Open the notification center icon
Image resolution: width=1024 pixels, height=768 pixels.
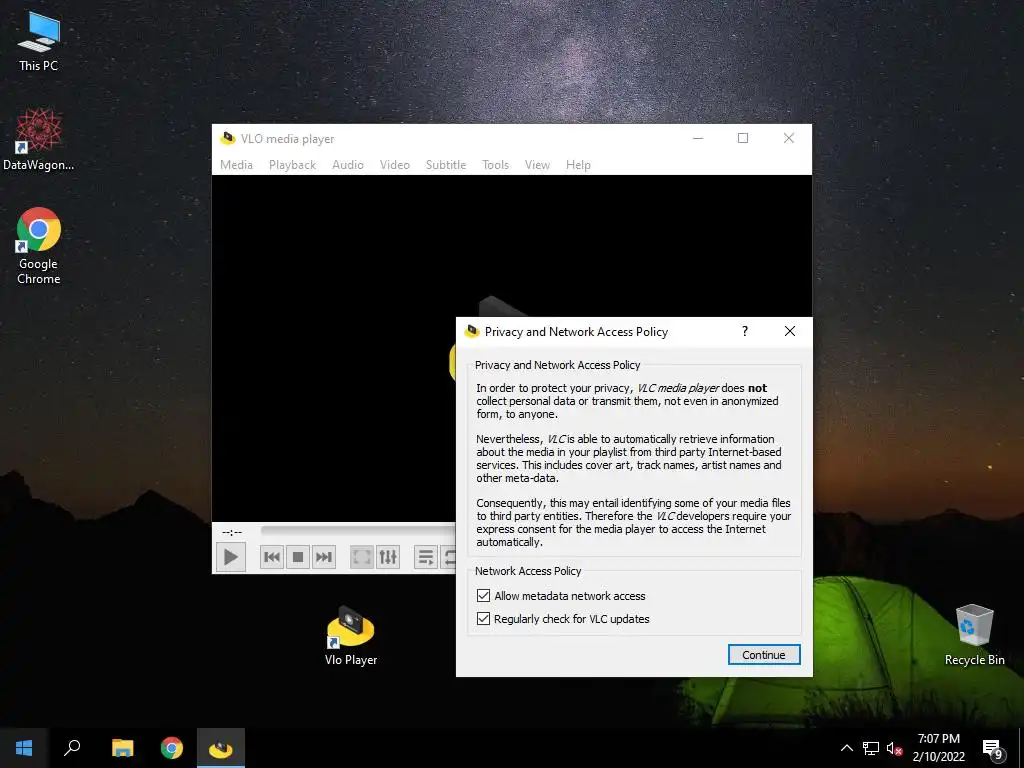click(x=993, y=748)
